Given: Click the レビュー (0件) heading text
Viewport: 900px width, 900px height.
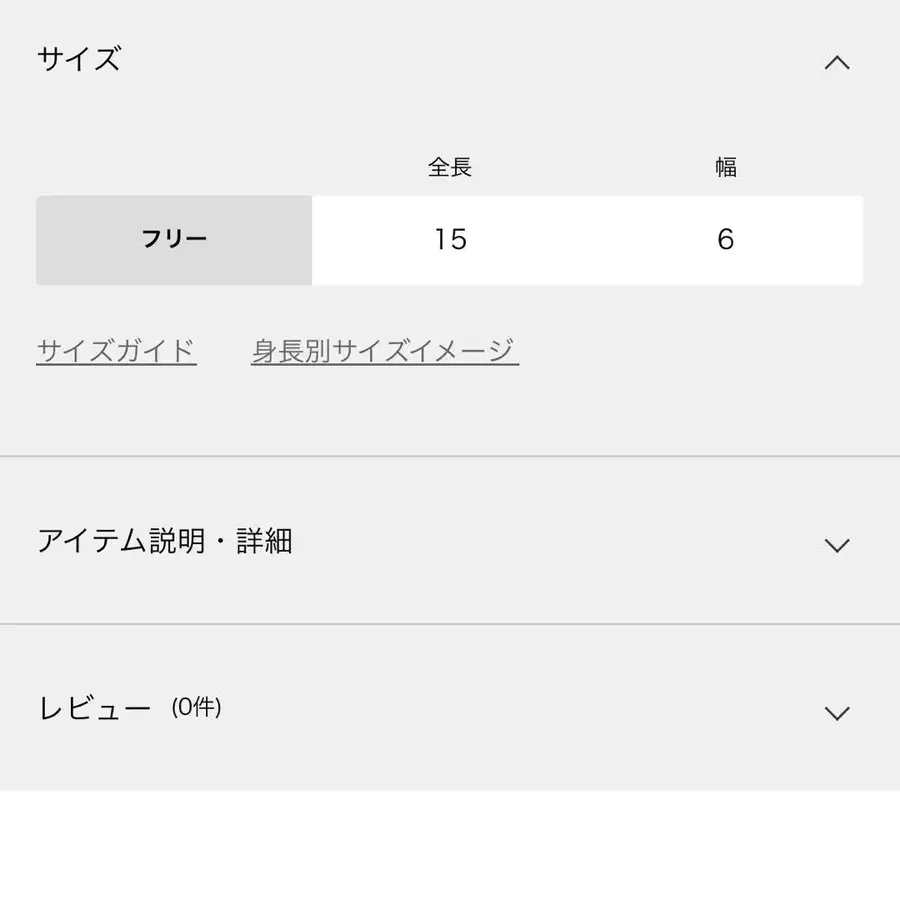Looking at the screenshot, I should [130, 708].
